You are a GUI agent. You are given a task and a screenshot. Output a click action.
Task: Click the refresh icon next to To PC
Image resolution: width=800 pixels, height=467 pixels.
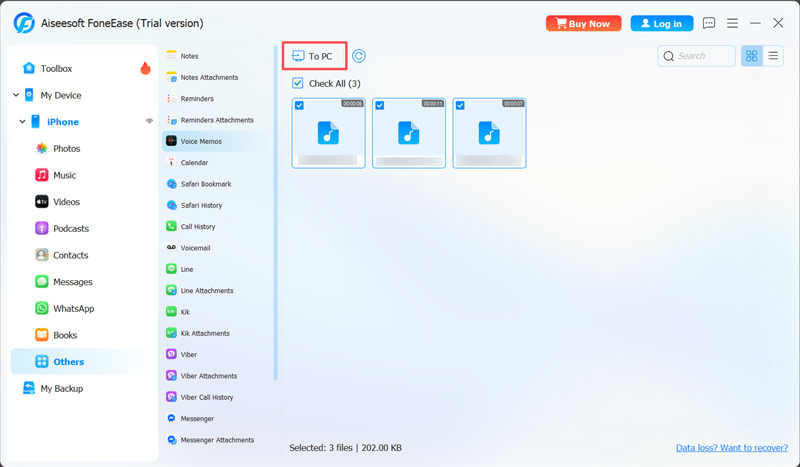359,56
